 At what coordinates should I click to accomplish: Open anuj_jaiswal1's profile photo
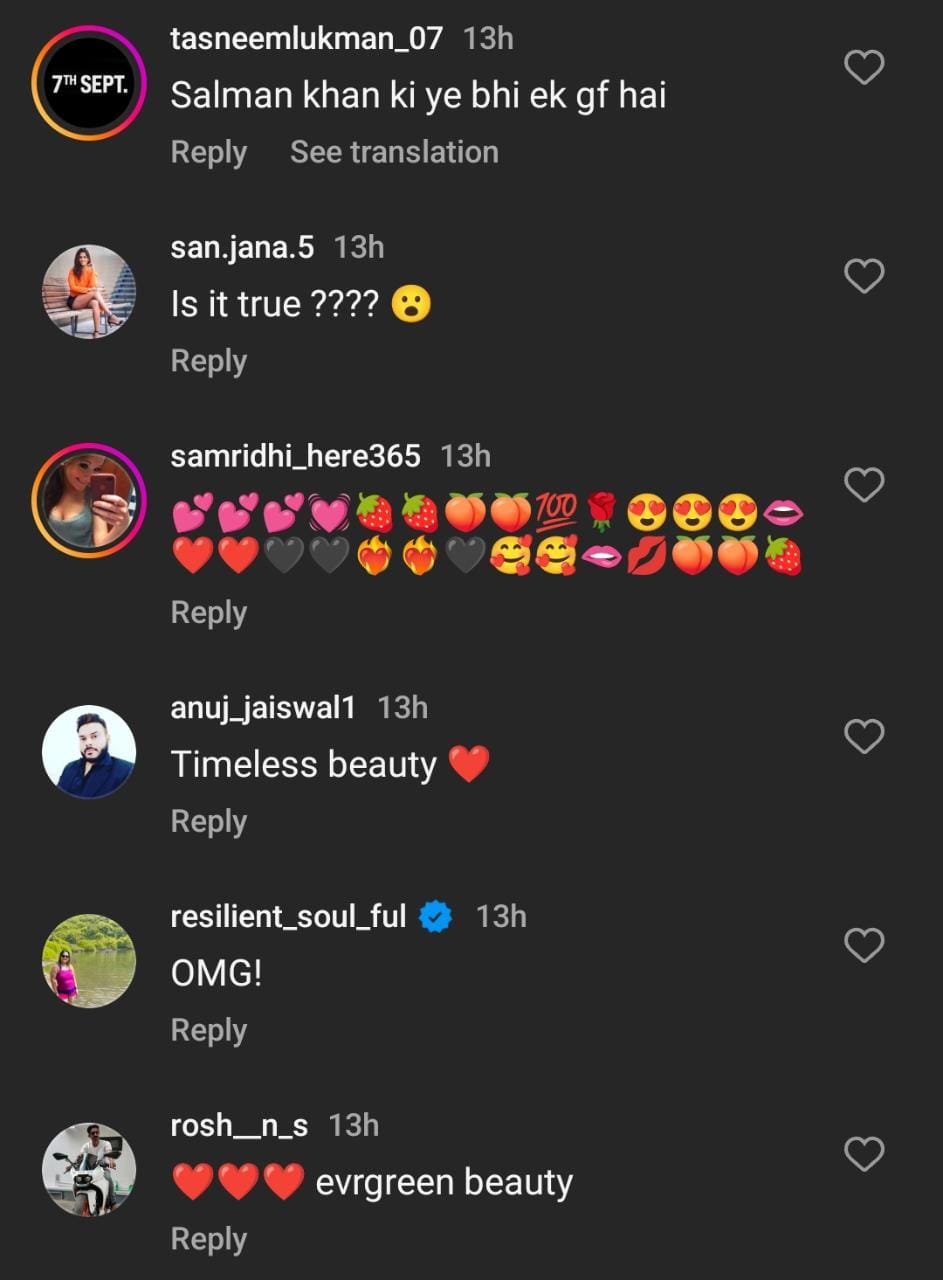point(89,752)
